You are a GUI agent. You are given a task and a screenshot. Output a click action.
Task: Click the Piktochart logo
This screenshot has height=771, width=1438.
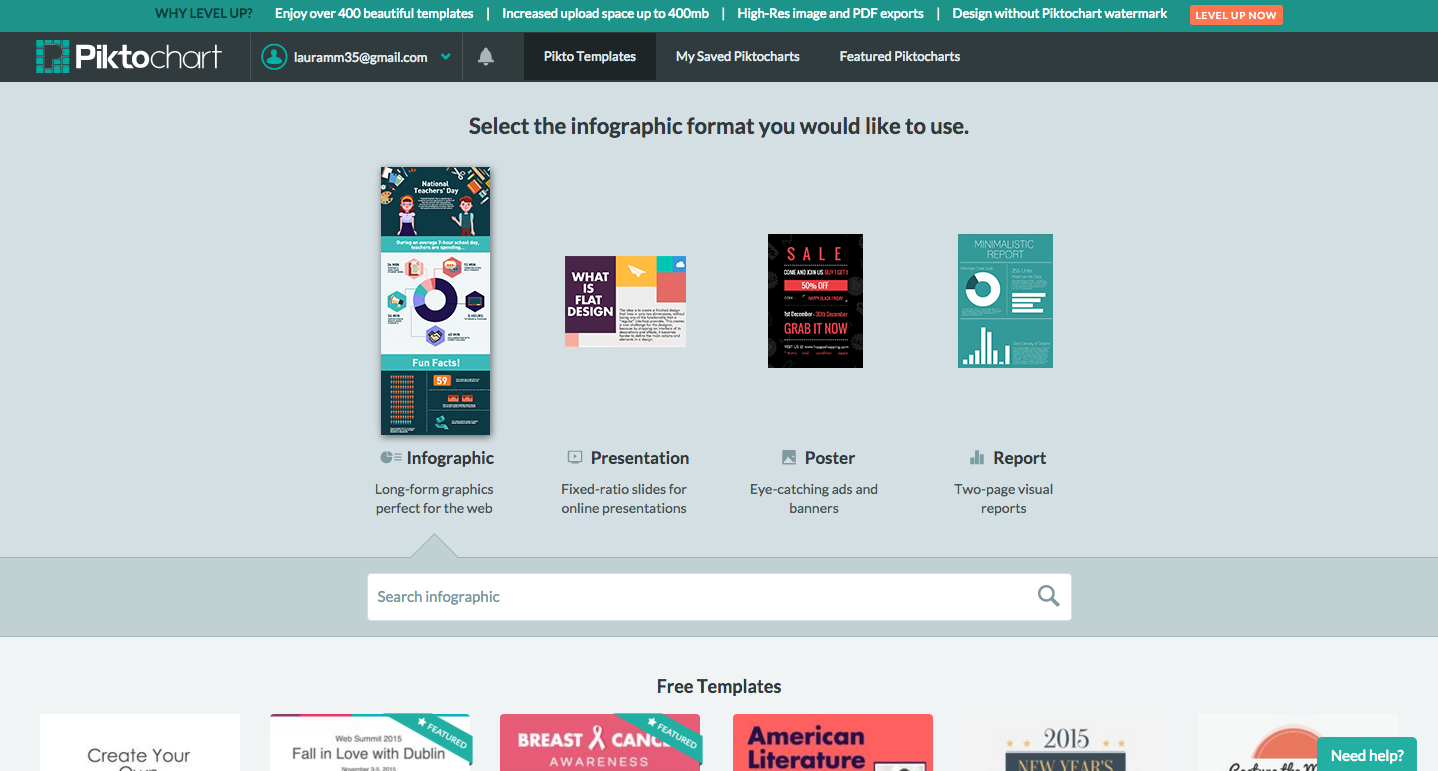(x=129, y=56)
